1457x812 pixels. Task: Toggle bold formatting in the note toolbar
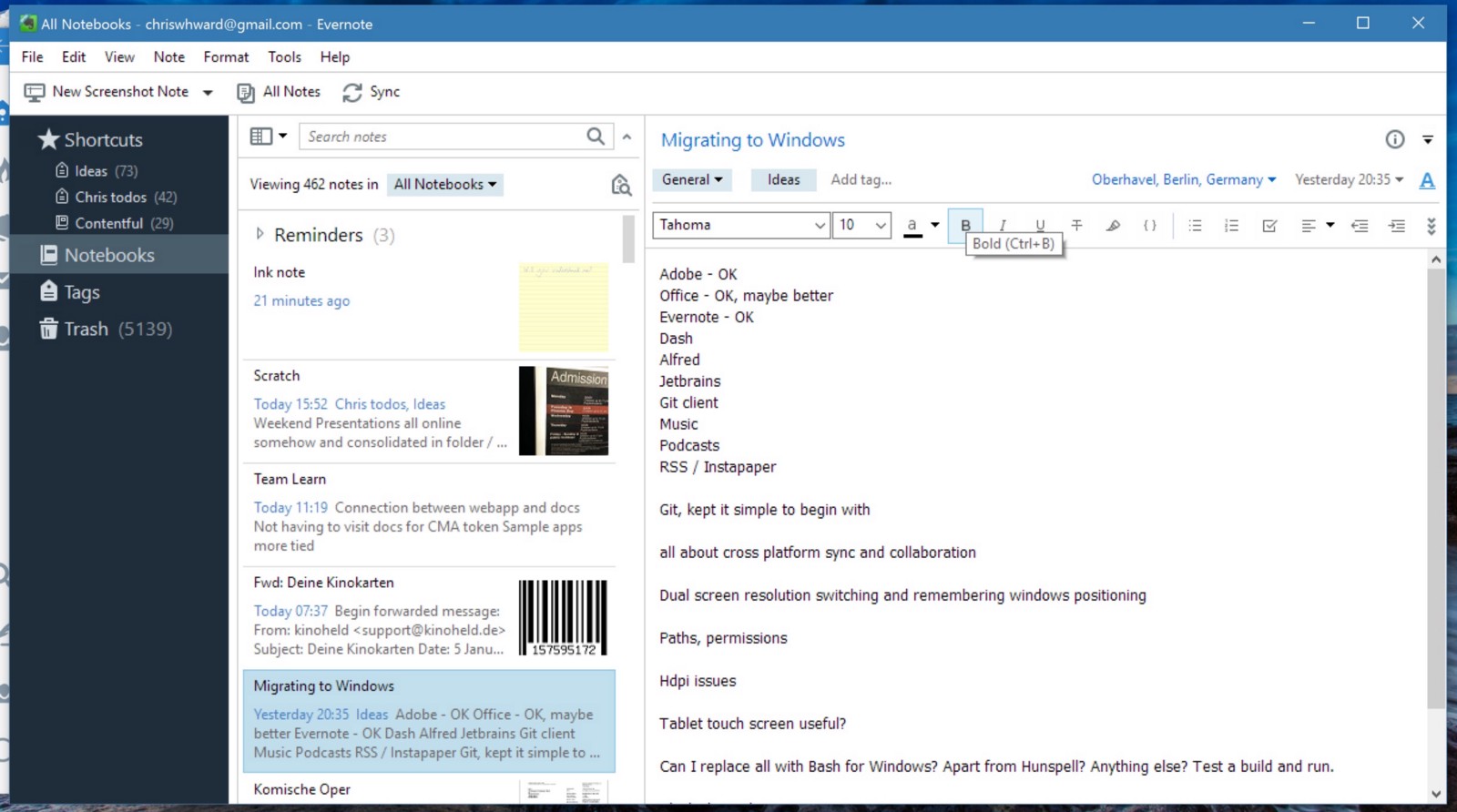coord(965,225)
